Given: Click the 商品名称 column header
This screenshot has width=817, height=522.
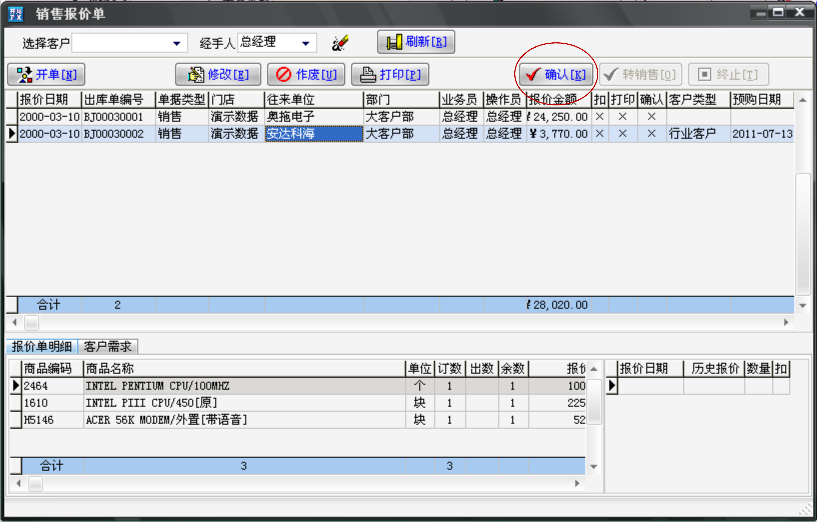Looking at the screenshot, I should pos(244,369).
